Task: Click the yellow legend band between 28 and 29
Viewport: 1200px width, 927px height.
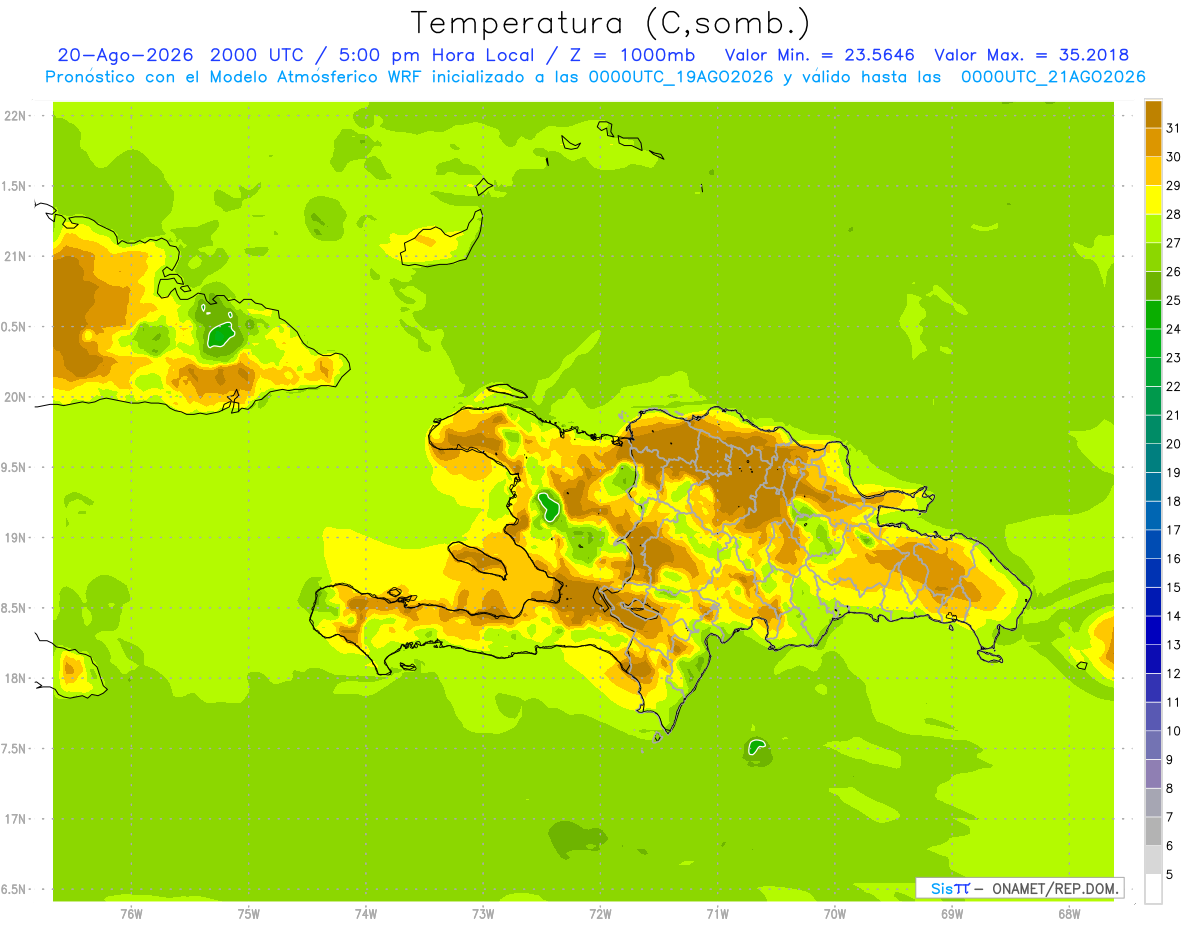Action: click(x=1153, y=200)
